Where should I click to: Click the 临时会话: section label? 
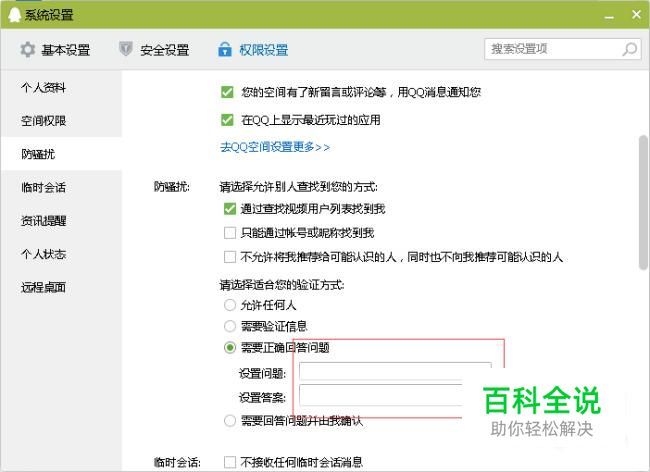coord(177,462)
